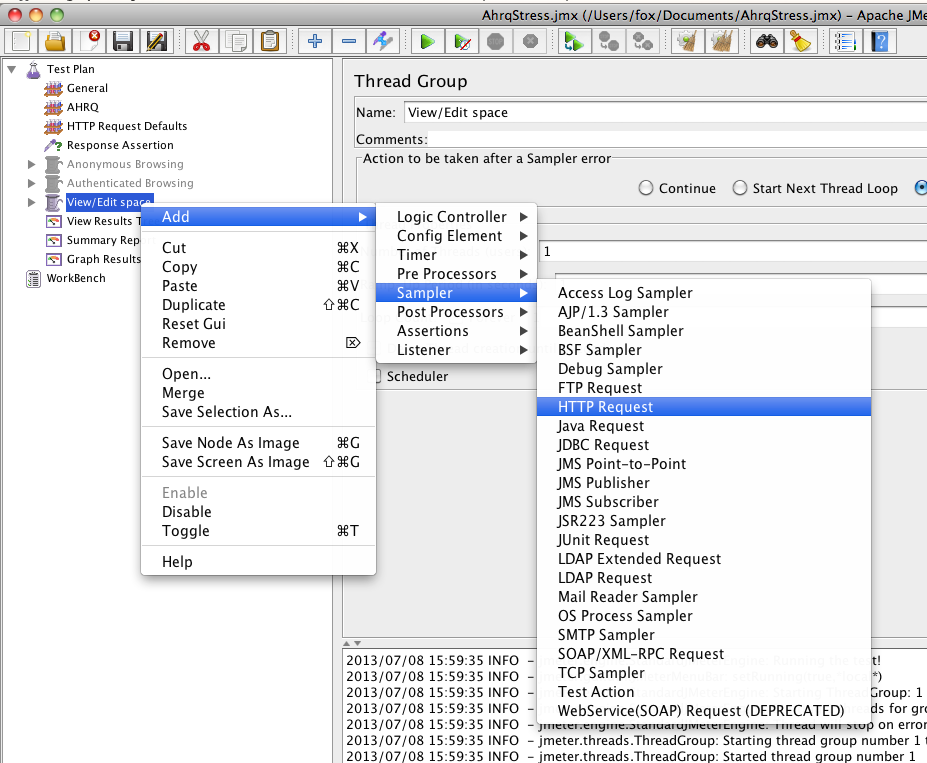The height and width of the screenshot is (763, 927).
Task: Expand the Authenticated Browsing thread group
Action: point(32,183)
